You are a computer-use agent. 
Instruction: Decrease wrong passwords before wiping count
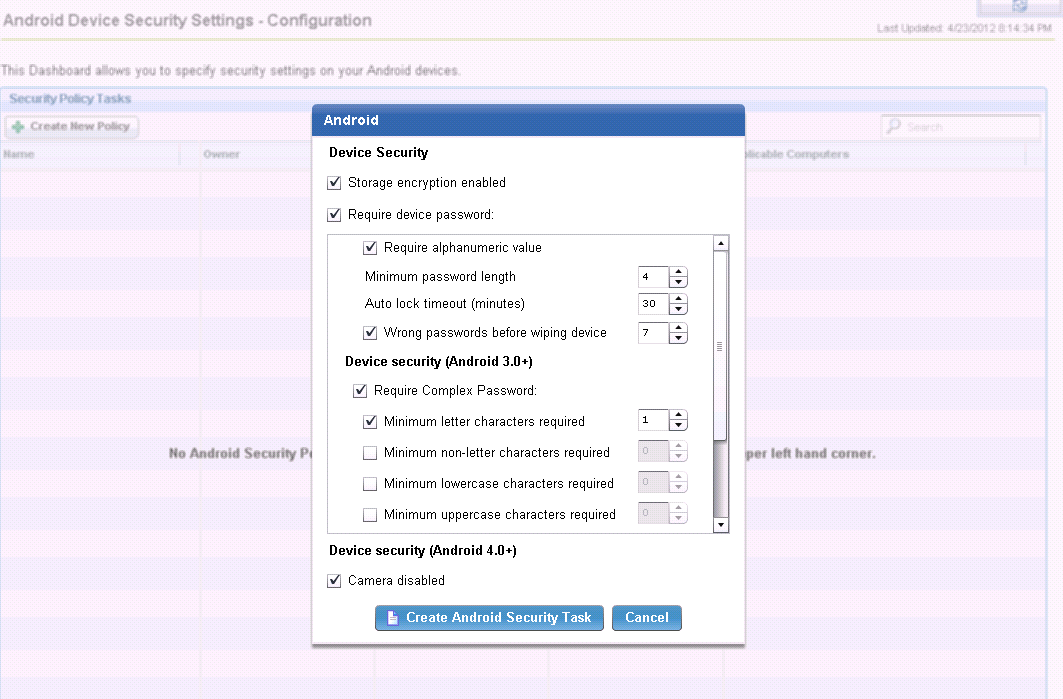tap(679, 338)
